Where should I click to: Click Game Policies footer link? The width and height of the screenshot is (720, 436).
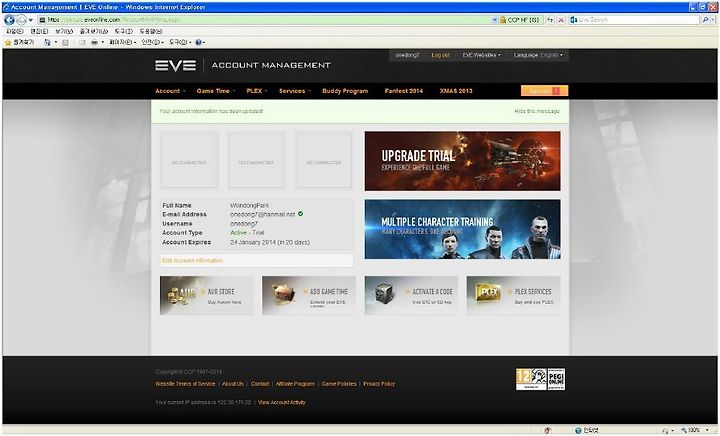pos(339,384)
